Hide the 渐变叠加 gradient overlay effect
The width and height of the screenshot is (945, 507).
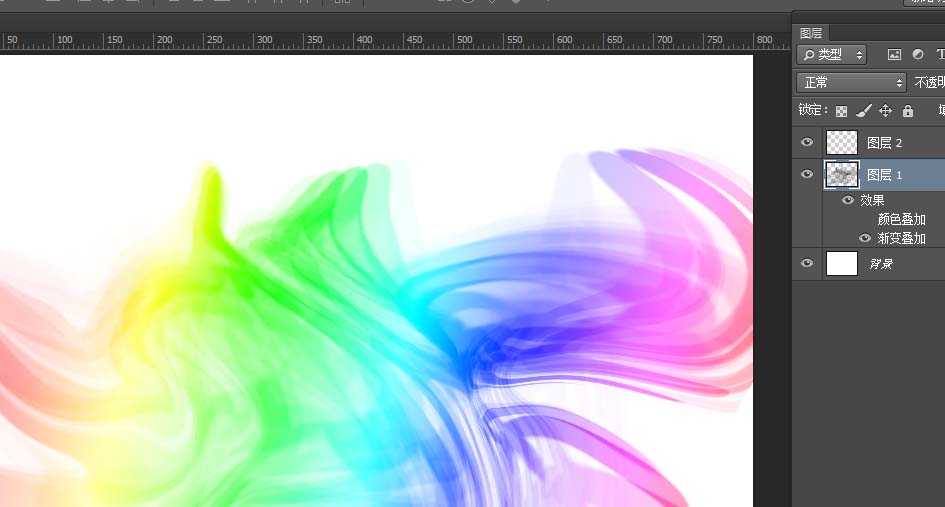click(x=865, y=238)
